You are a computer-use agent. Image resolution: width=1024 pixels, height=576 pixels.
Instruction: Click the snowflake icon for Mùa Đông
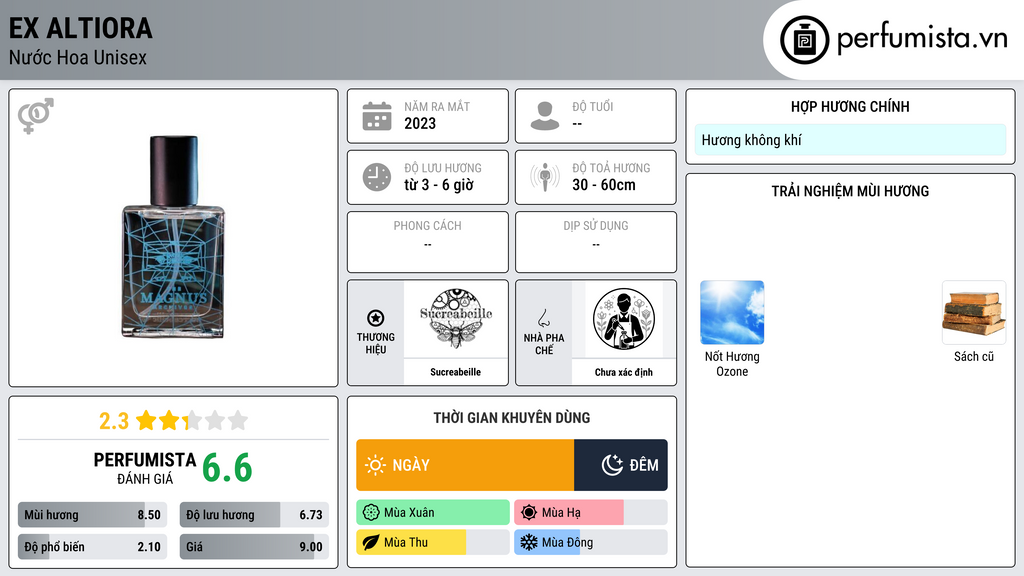pyautogui.click(x=528, y=542)
